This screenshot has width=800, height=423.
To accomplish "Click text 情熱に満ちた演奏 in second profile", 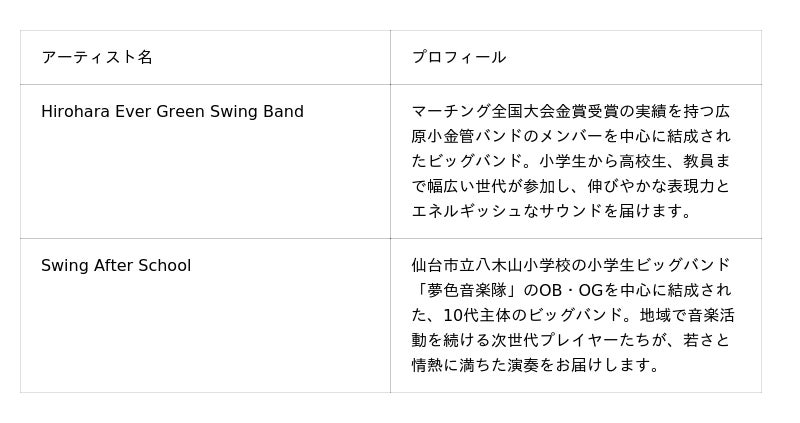I will coord(475,365).
